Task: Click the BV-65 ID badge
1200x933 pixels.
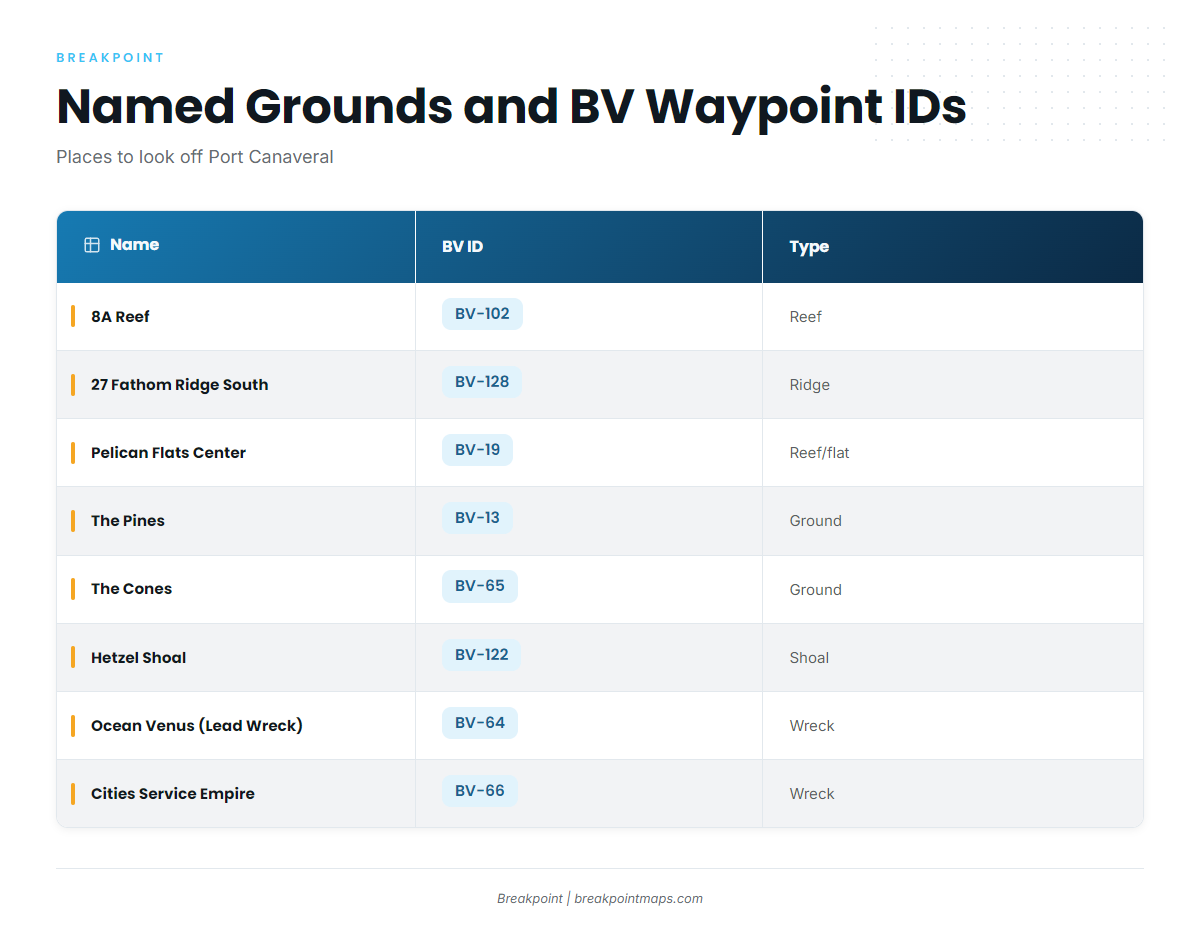Action: point(480,586)
